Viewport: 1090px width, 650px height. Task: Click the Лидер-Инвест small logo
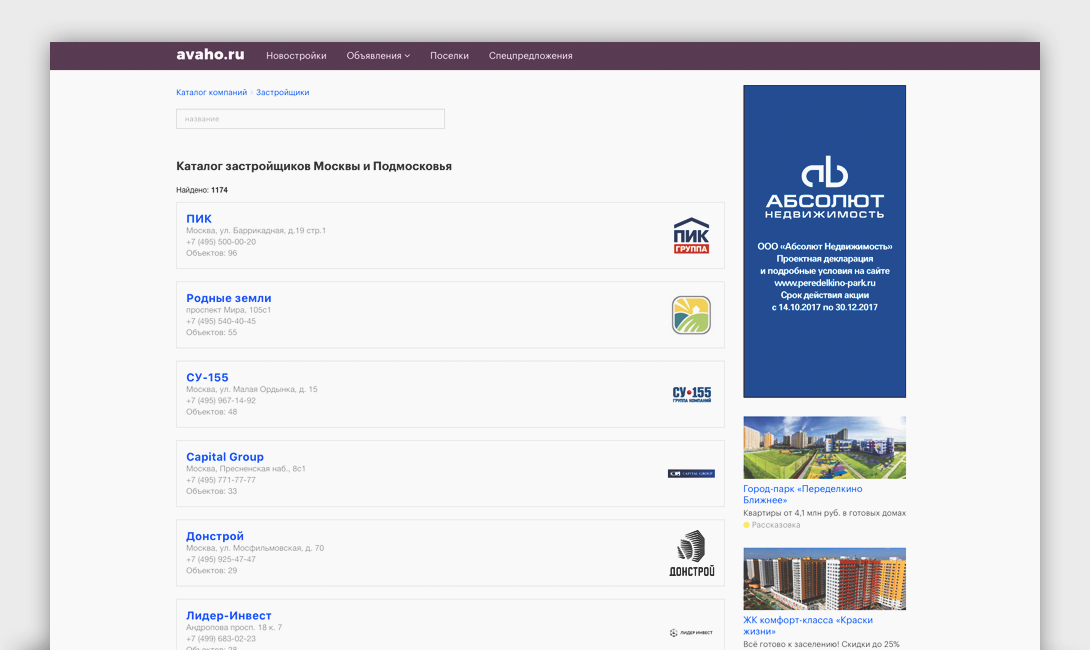[x=691, y=633]
